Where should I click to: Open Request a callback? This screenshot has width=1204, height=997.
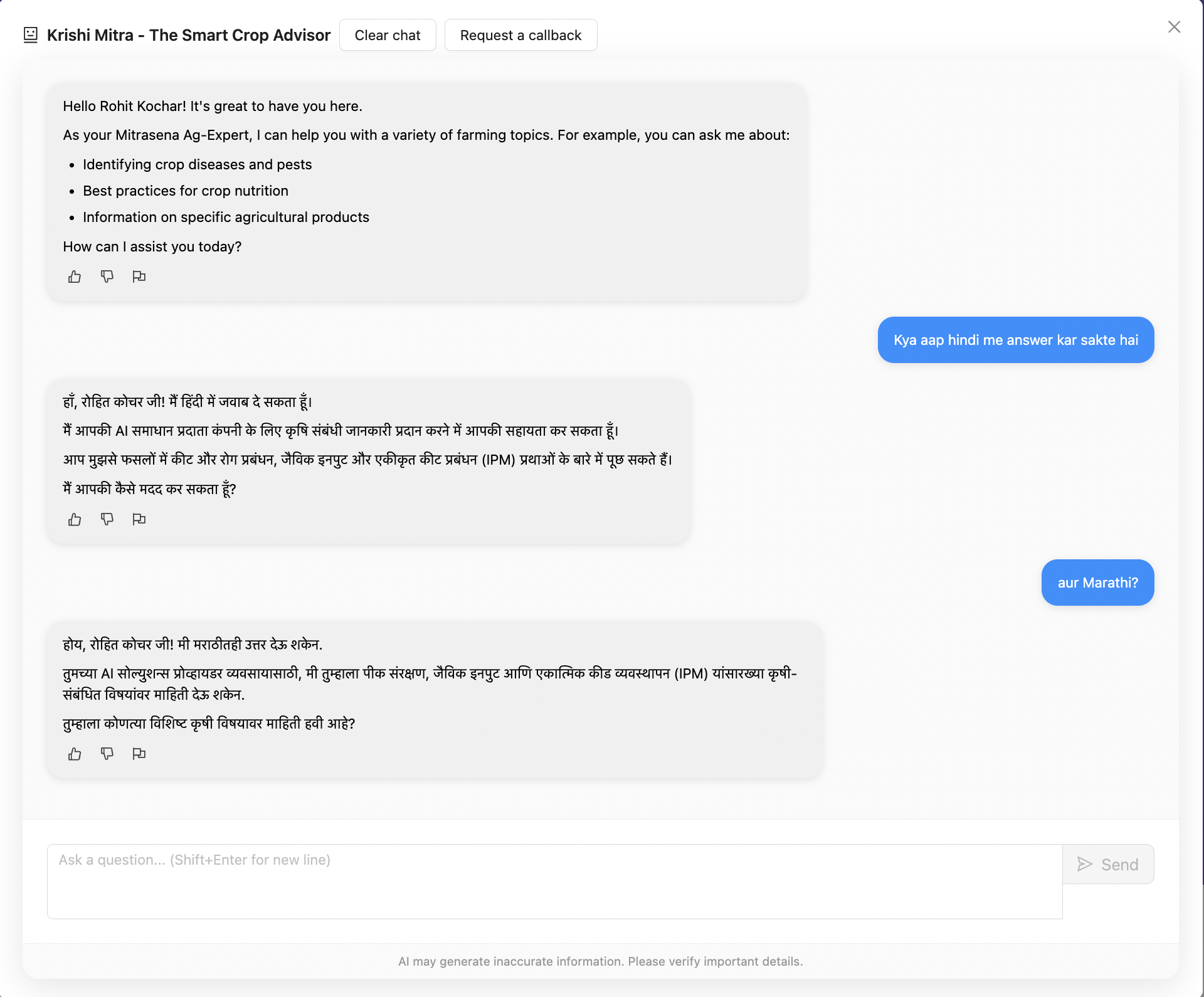pyautogui.click(x=520, y=34)
